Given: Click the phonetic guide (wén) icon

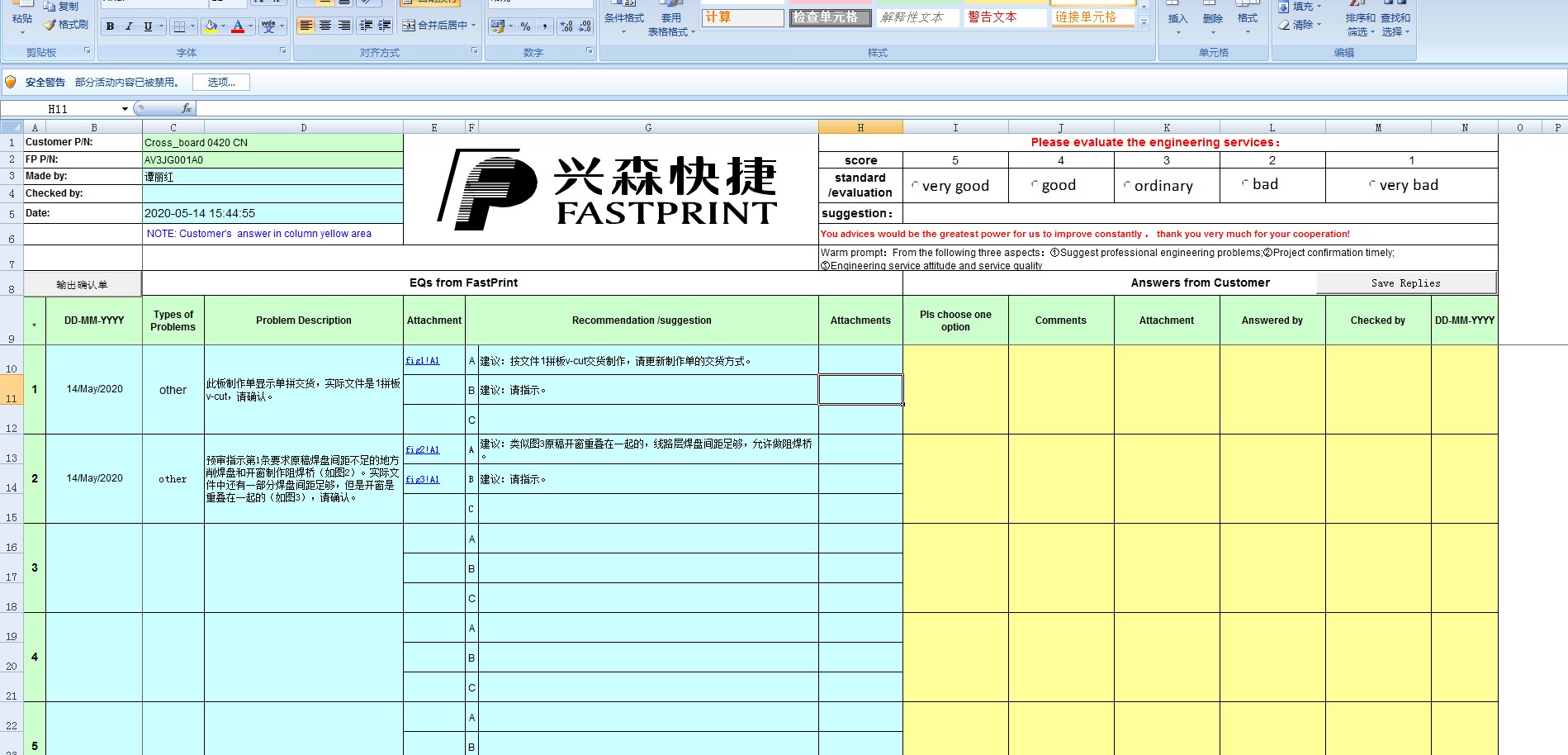Looking at the screenshot, I should coord(268,26).
